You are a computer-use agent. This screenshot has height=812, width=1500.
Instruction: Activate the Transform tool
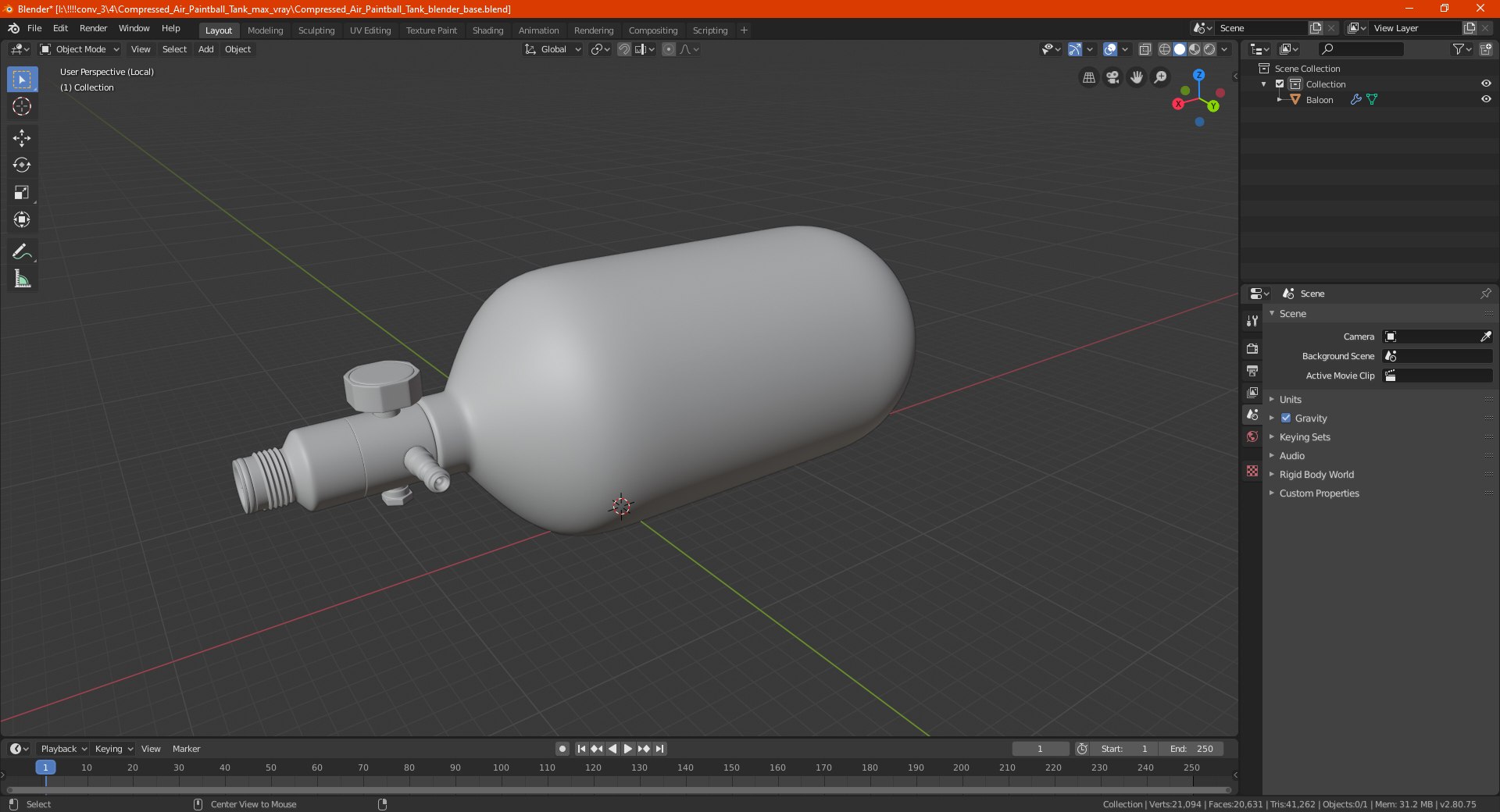click(22, 219)
